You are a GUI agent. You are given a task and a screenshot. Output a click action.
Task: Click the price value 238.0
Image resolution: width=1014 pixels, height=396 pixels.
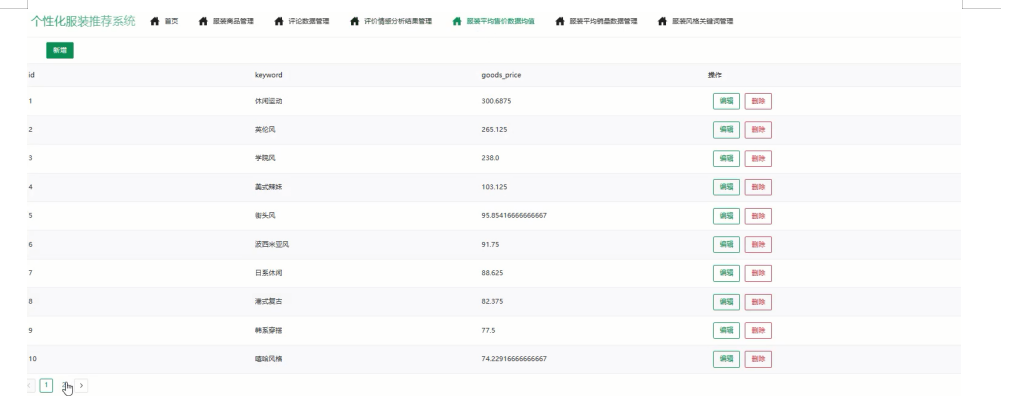pos(490,159)
